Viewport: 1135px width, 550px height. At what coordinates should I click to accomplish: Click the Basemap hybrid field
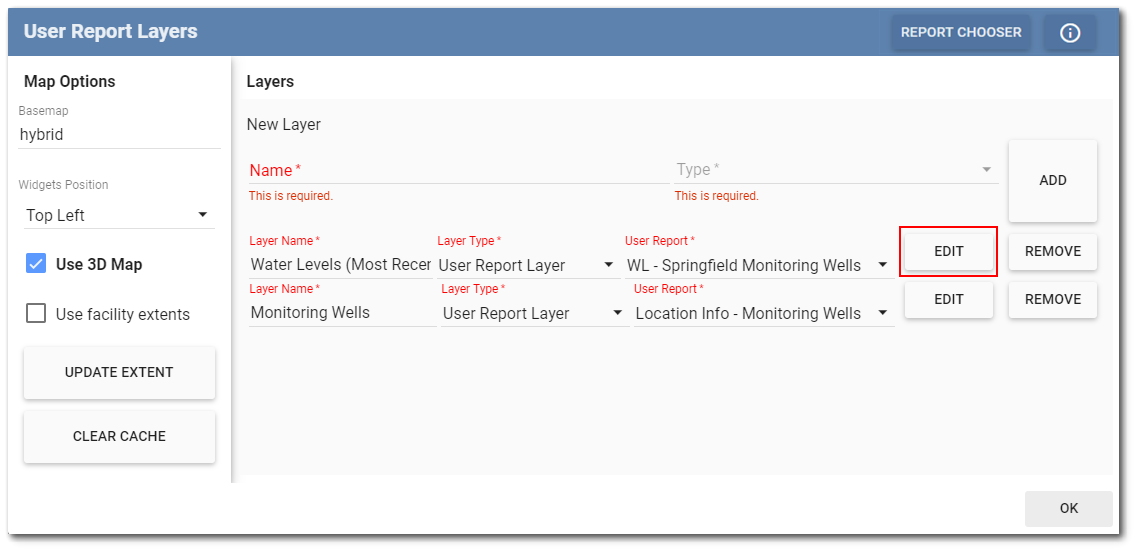tap(118, 134)
